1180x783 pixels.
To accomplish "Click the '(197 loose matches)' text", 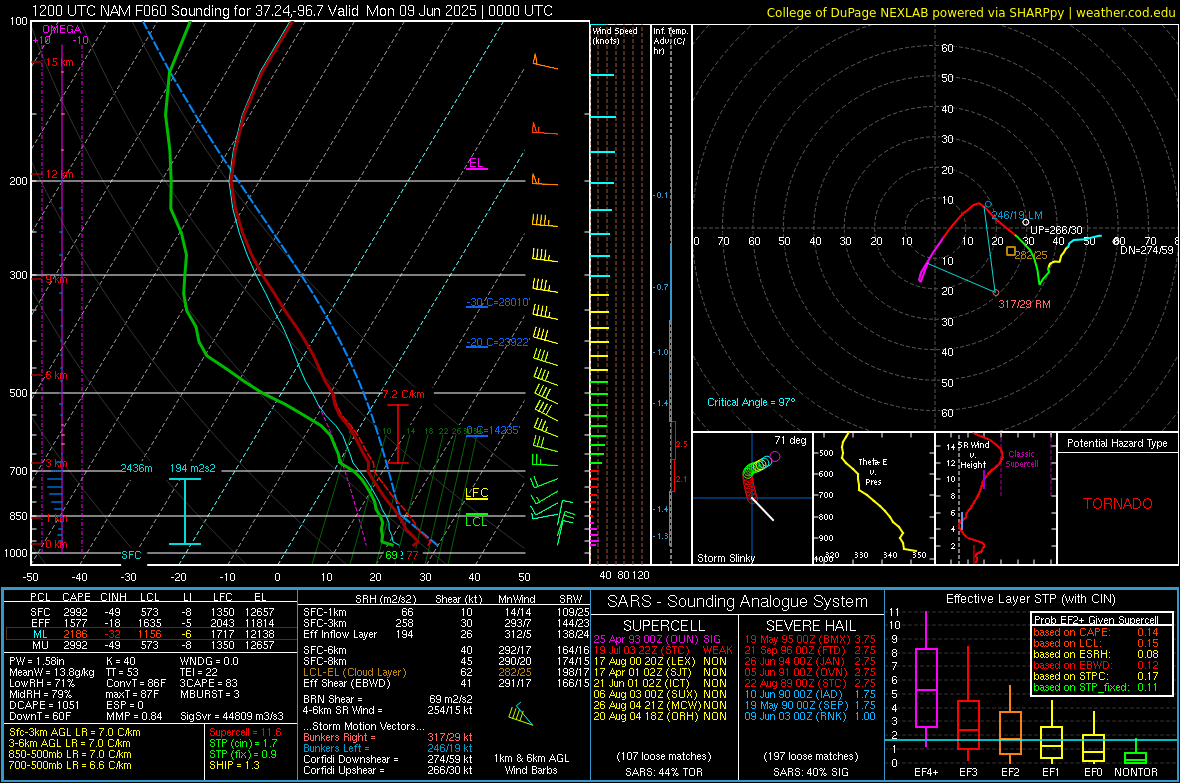I will 810,756.
